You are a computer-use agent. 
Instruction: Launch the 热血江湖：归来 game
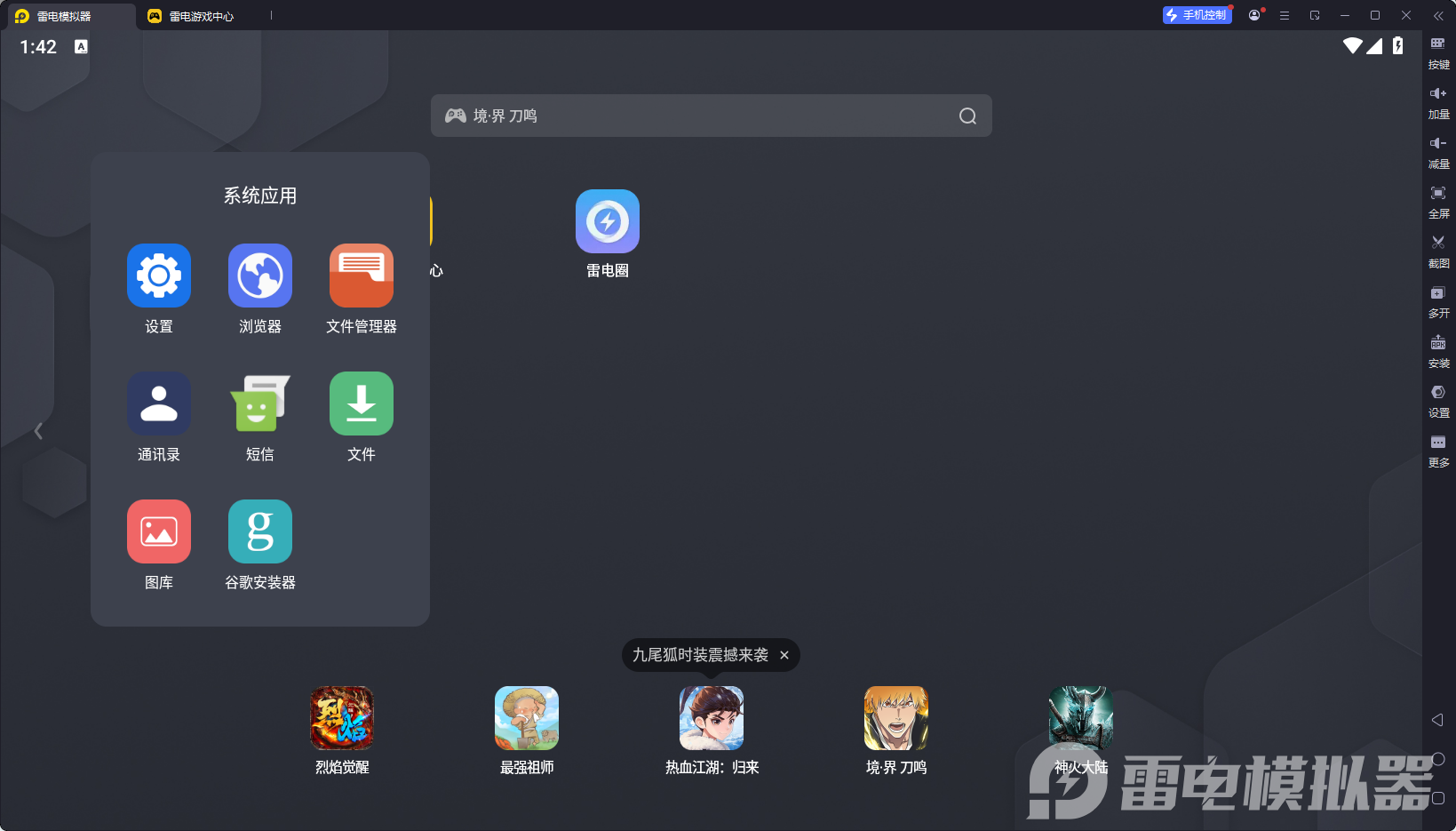712,718
